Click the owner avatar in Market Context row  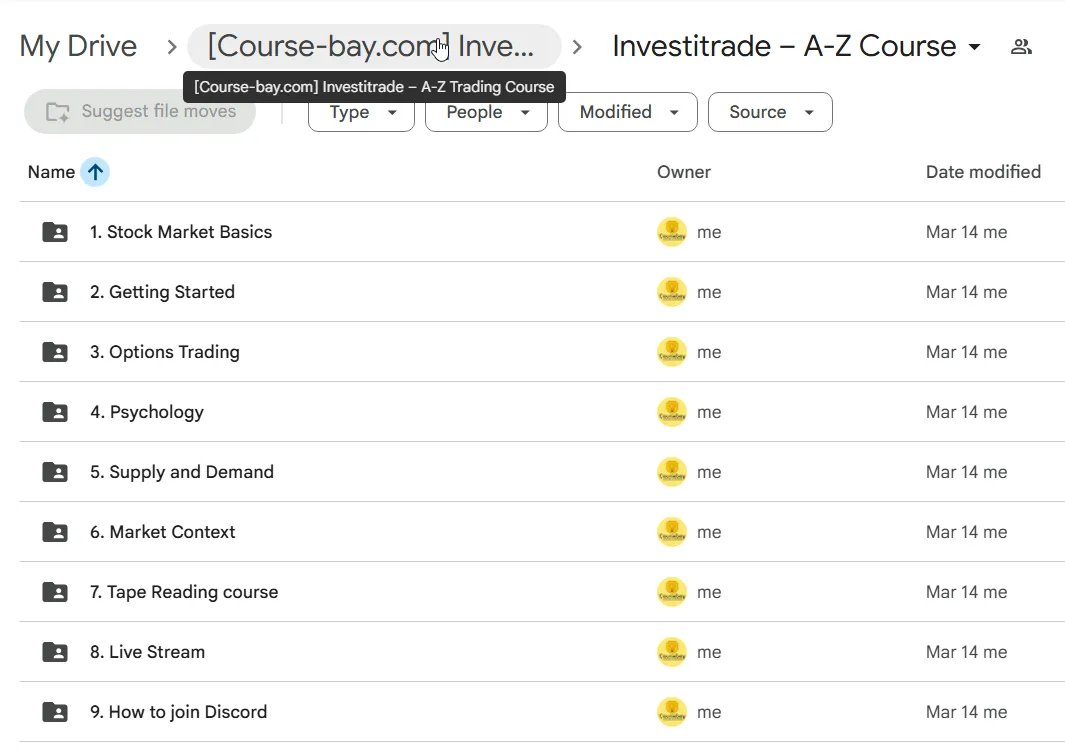(x=672, y=532)
